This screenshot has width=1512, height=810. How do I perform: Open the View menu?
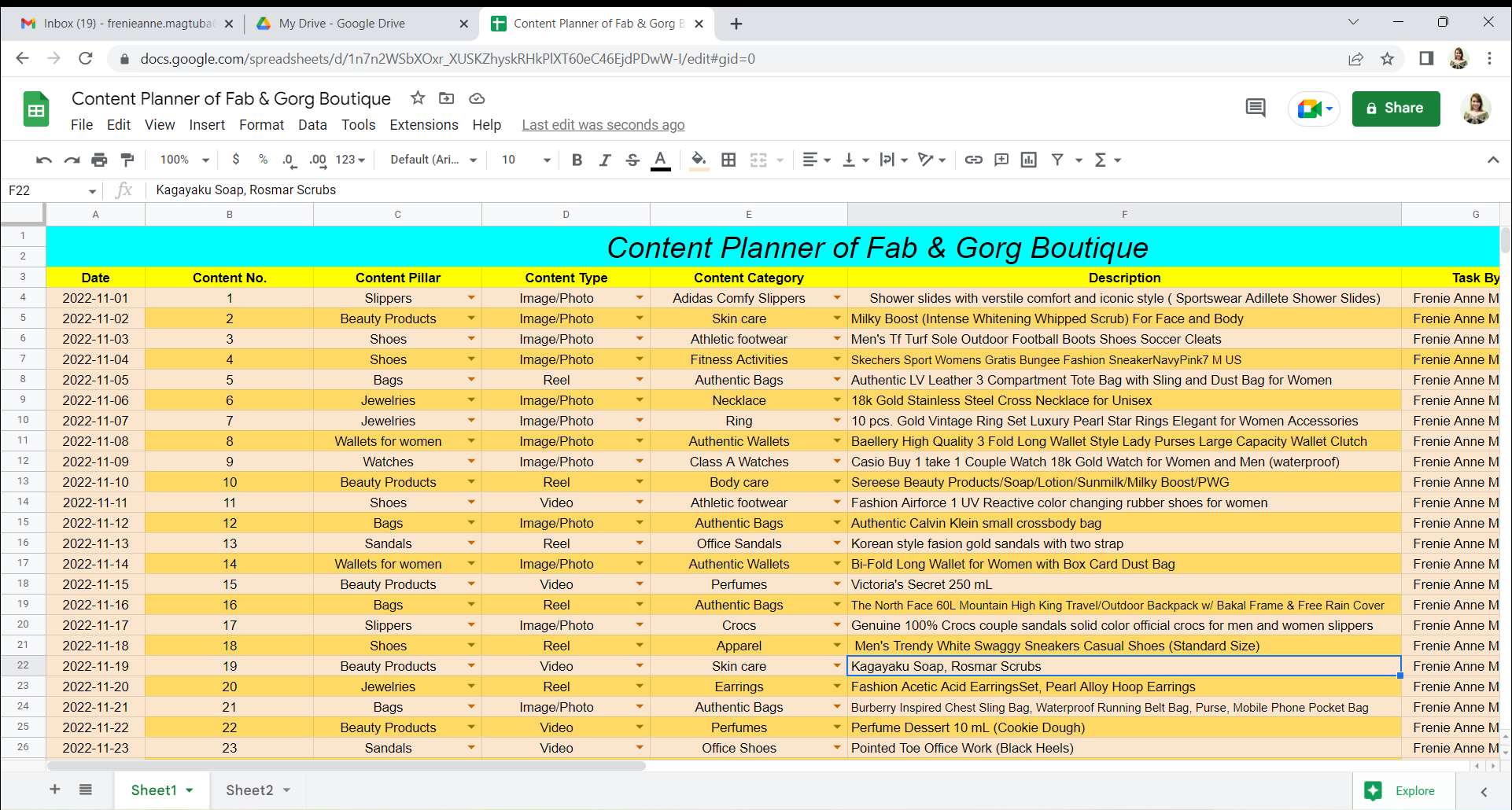(x=160, y=125)
